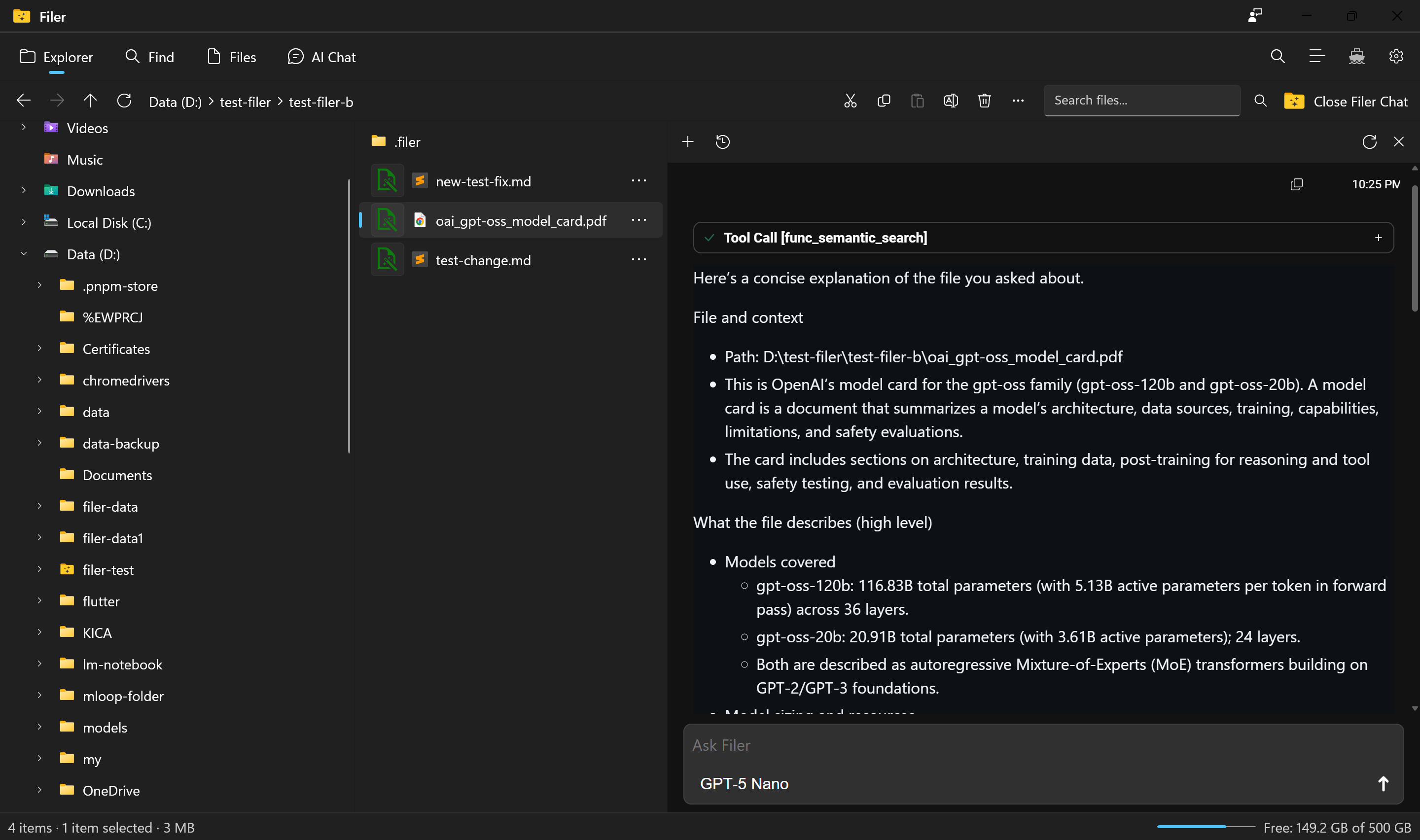The height and width of the screenshot is (840, 1420).
Task: Open the GPT-5 Nano model selector
Action: tap(744, 783)
